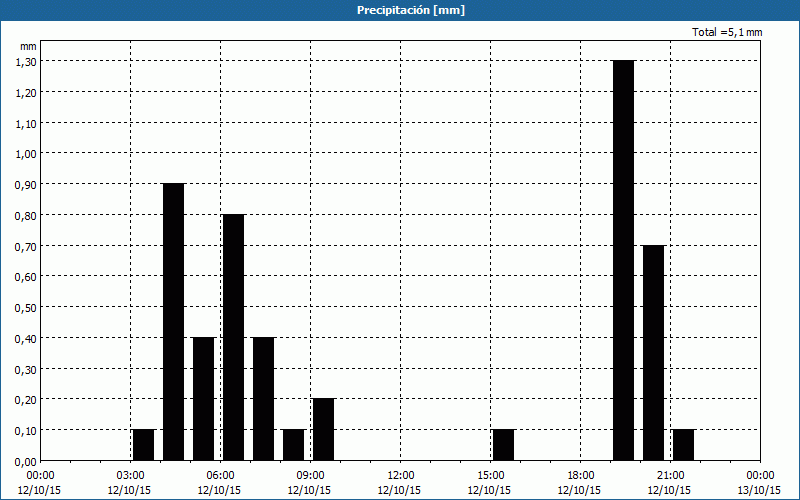Select the 0,40 mm bar before 06:00
The width and height of the screenshot is (800, 500).
204,399
